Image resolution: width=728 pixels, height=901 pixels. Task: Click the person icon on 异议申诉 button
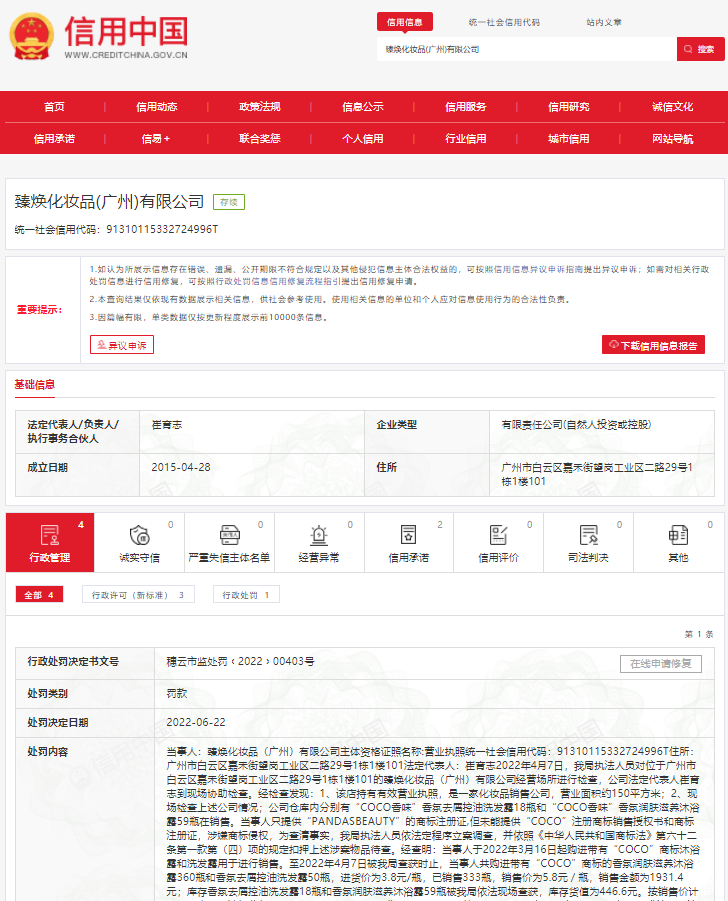click(x=101, y=345)
